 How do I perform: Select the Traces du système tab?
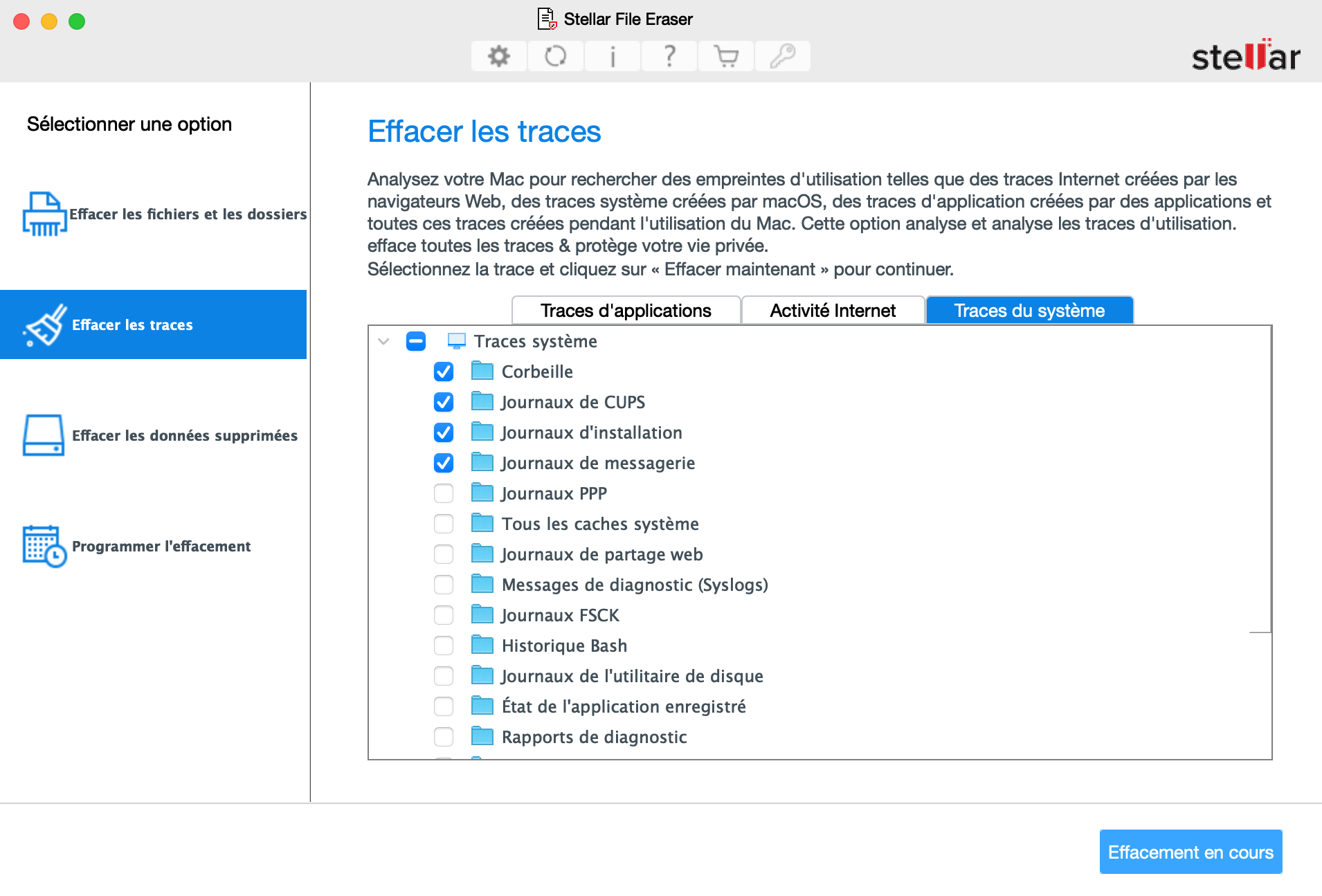(x=1029, y=311)
